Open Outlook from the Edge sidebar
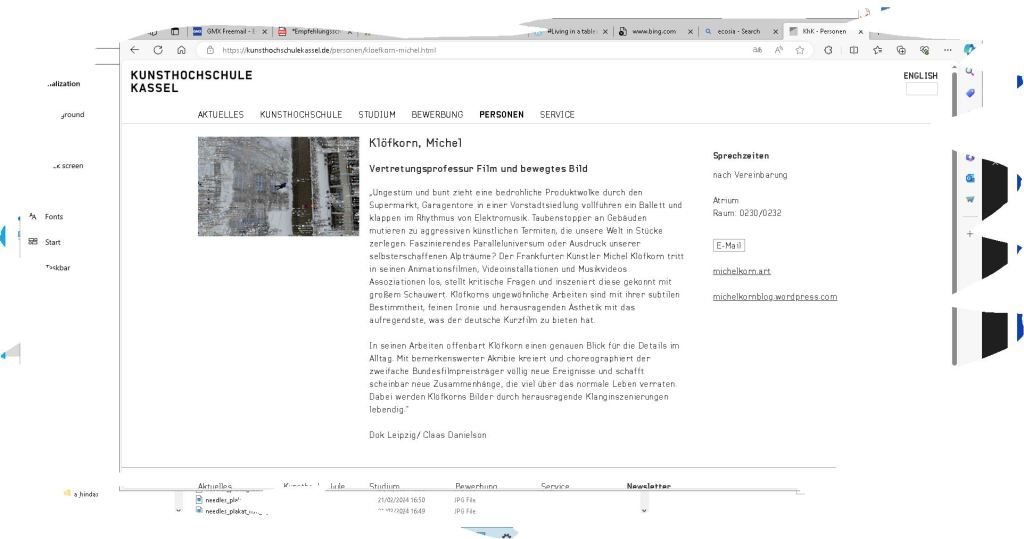1024x539 pixels. click(969, 178)
